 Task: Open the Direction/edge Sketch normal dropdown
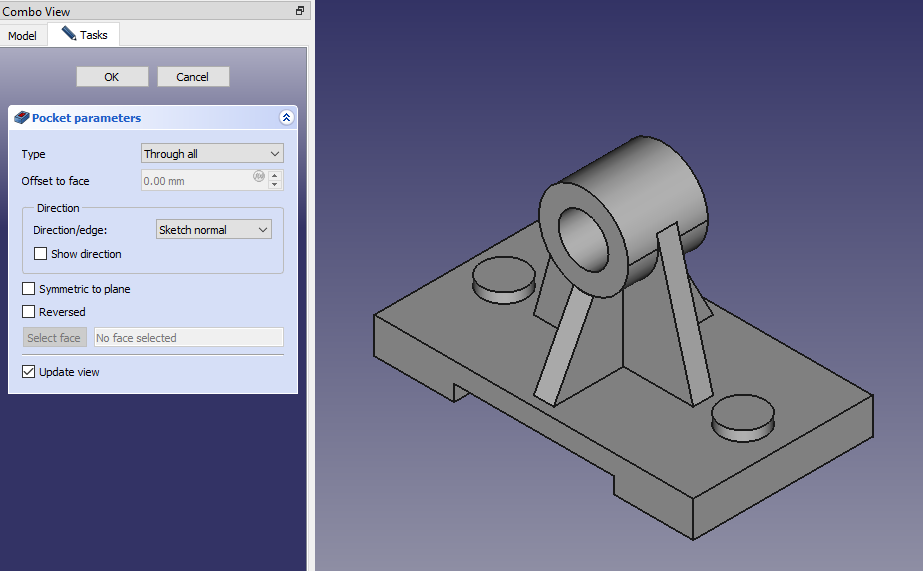[214, 230]
